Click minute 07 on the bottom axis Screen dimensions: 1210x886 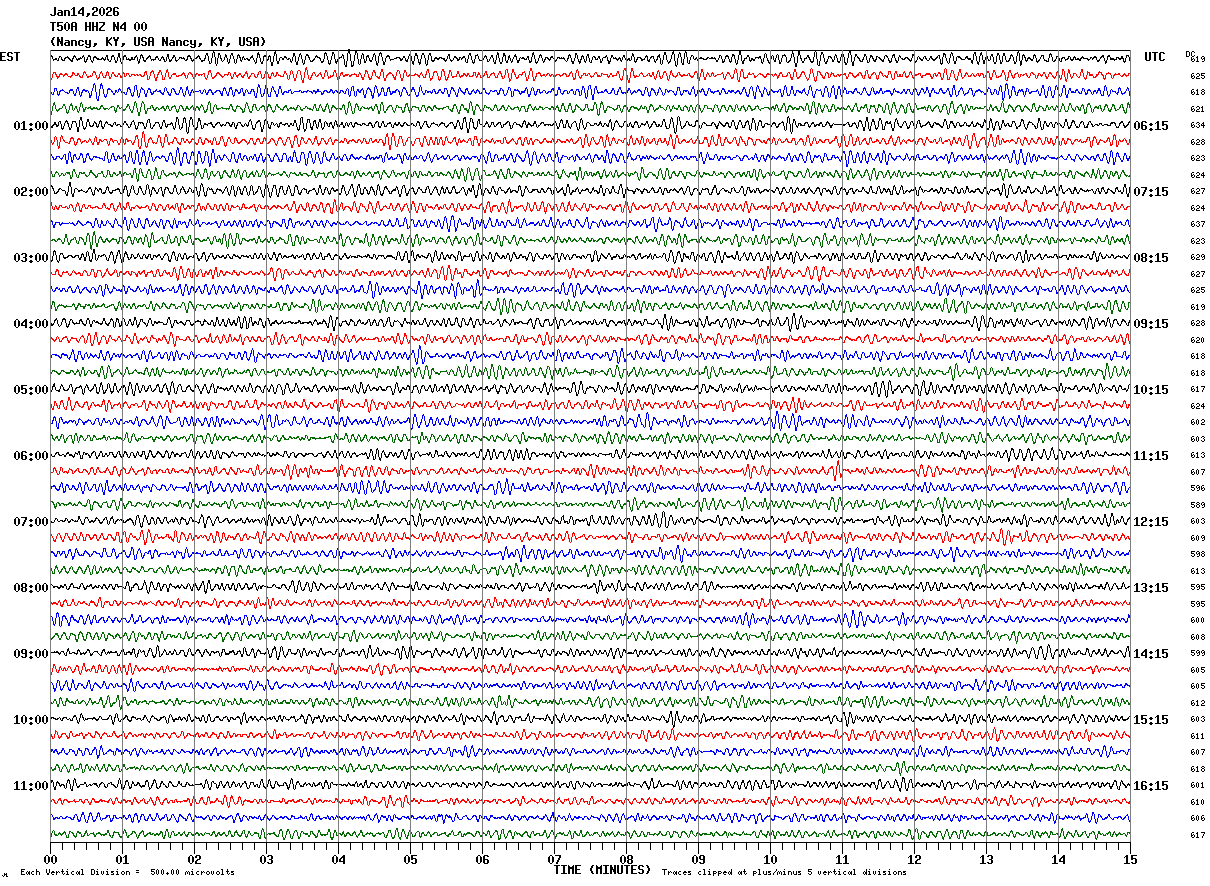click(x=554, y=859)
